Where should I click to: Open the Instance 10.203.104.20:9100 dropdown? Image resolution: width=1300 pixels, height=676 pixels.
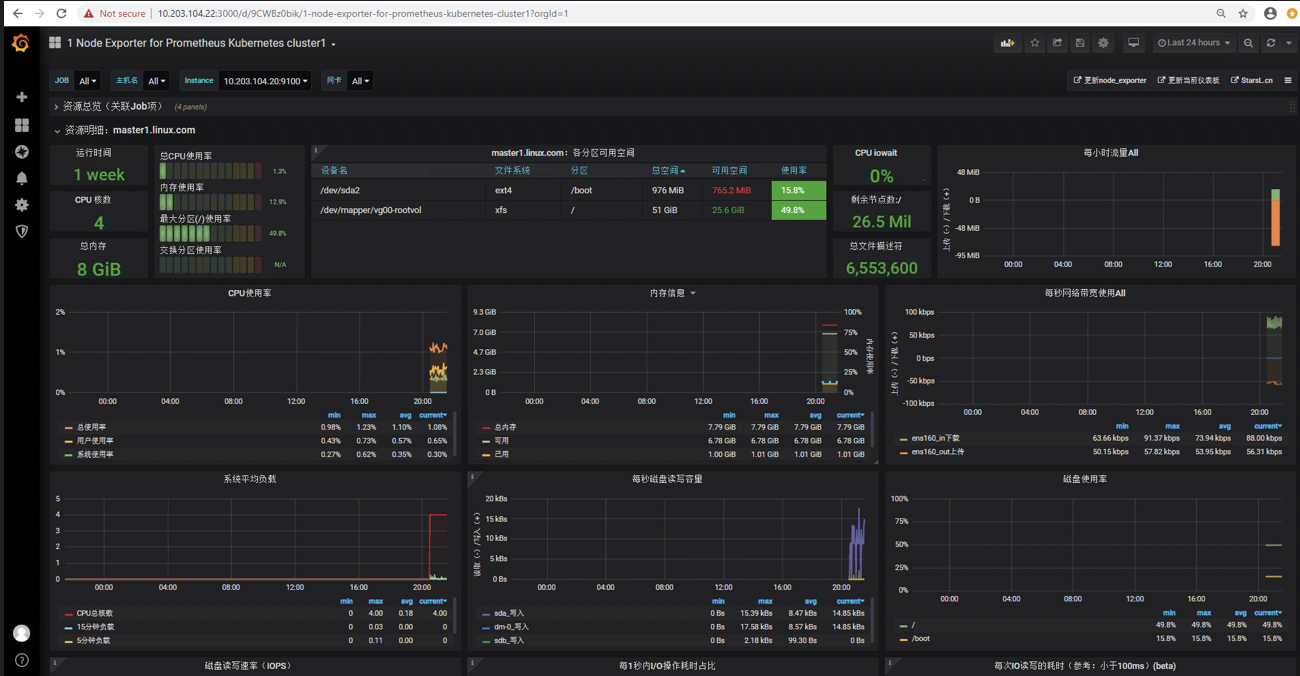coord(265,81)
